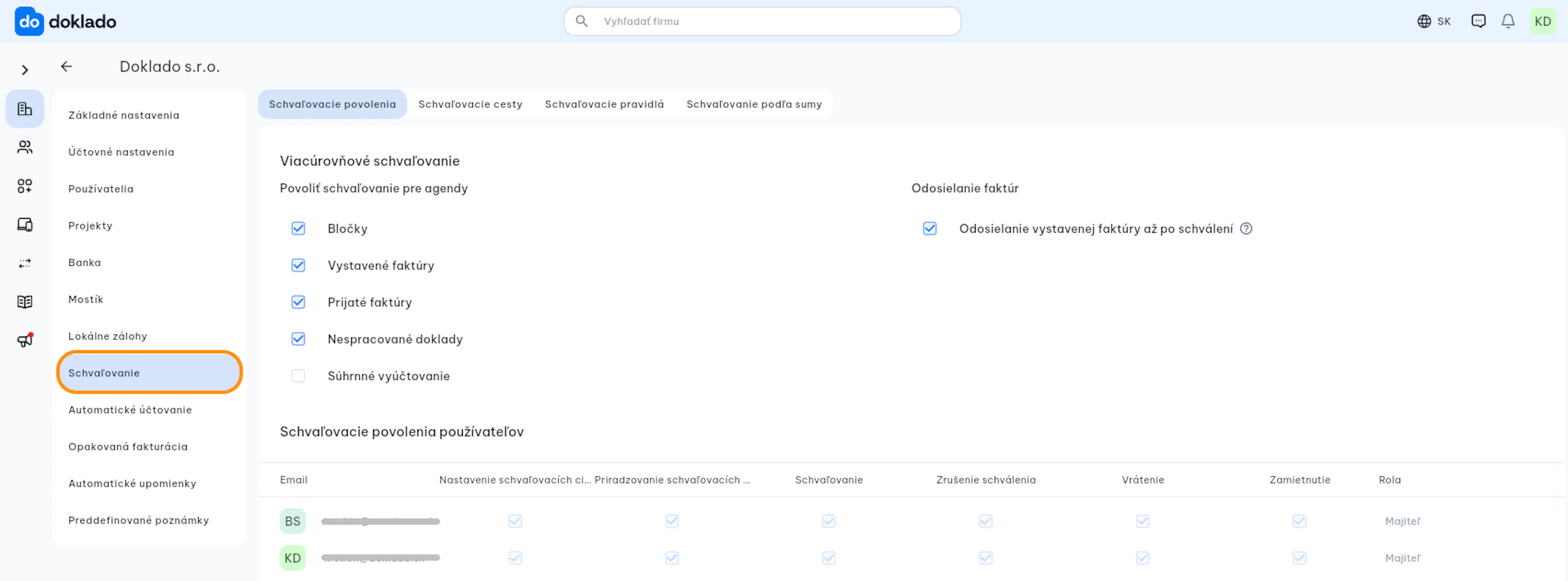Viewport: 1568px width, 581px height.
Task: Uncheck the Nespracované doklady checkbox
Action: pyautogui.click(x=298, y=339)
